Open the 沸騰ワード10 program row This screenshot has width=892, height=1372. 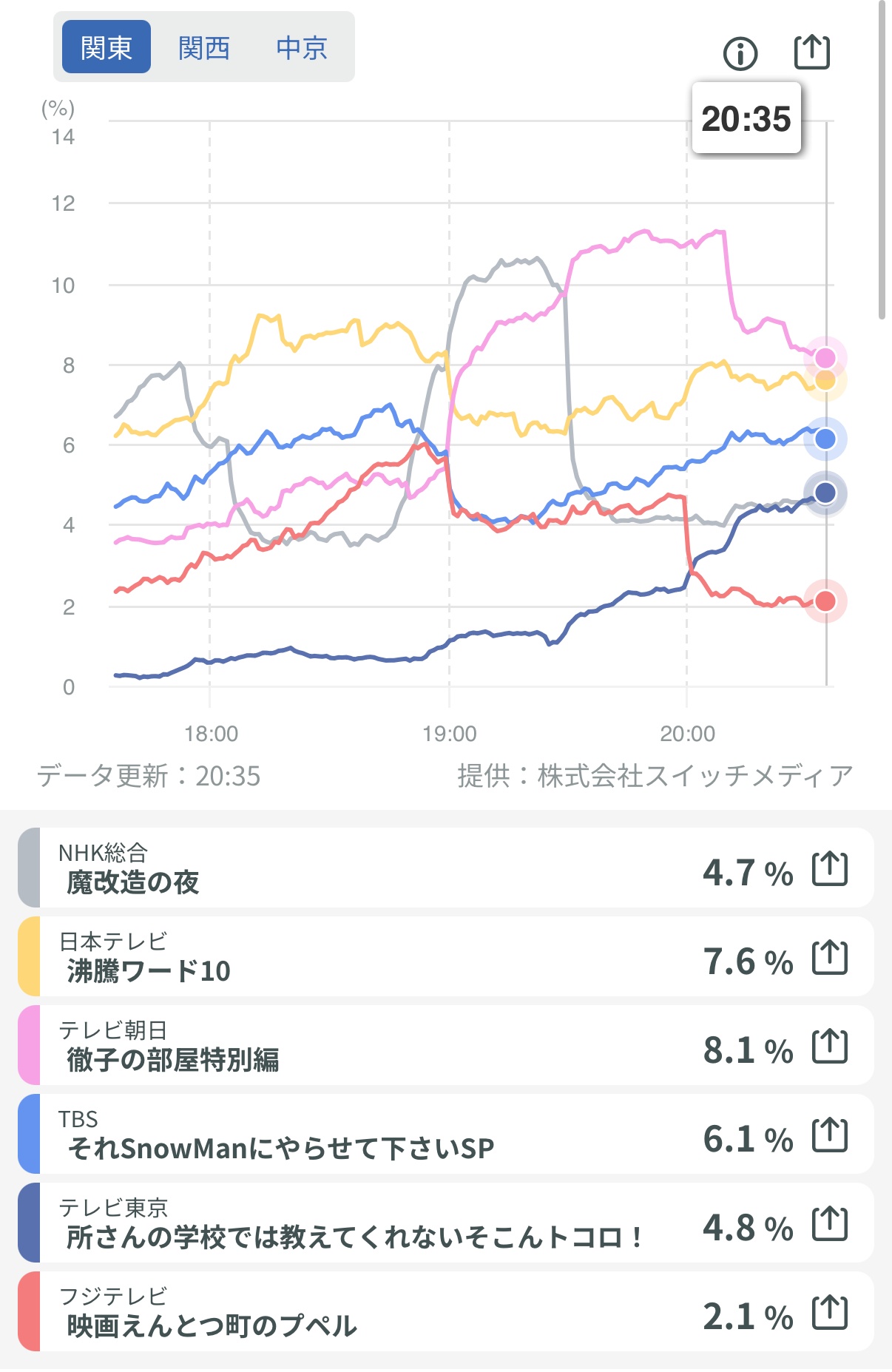[370, 957]
